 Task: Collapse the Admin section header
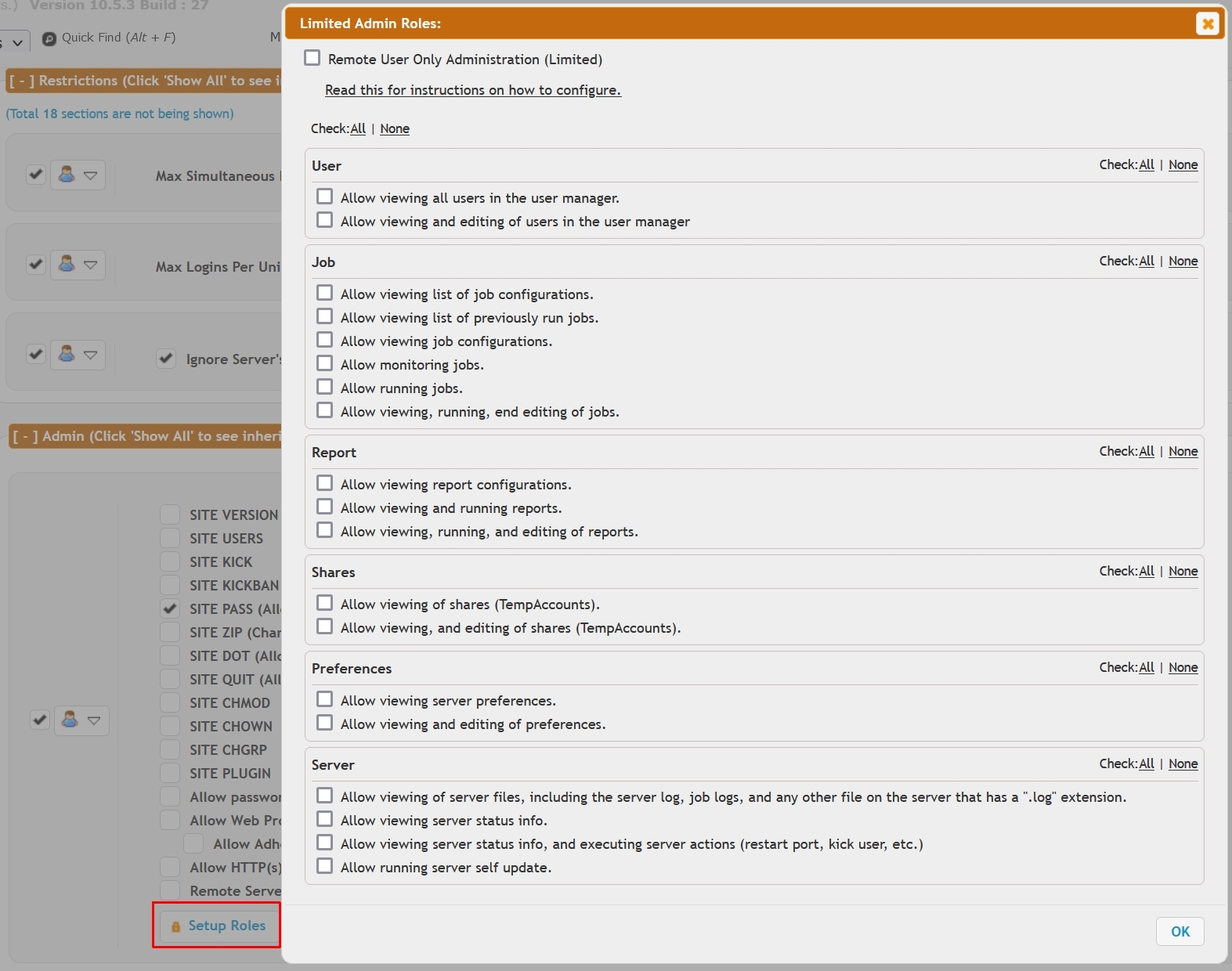point(25,436)
